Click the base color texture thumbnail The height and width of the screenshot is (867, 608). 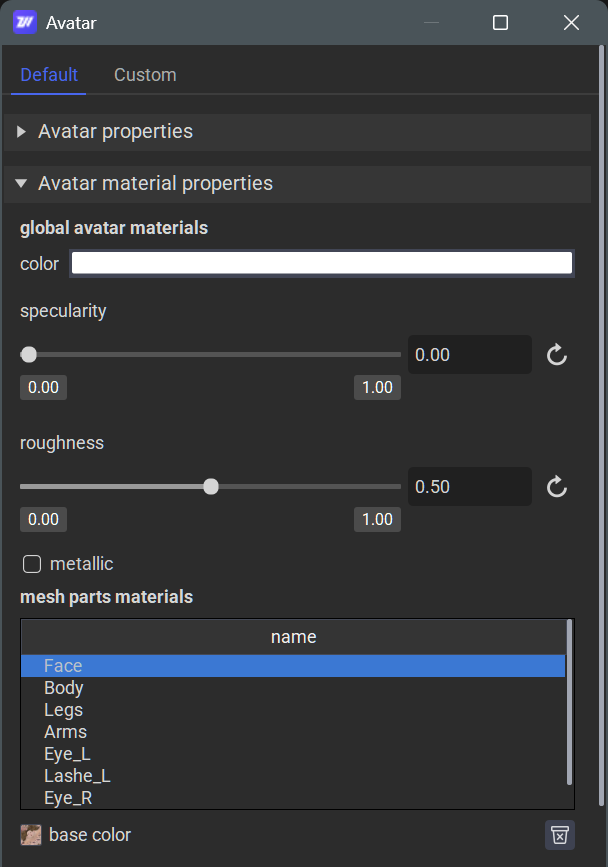[x=29, y=835]
